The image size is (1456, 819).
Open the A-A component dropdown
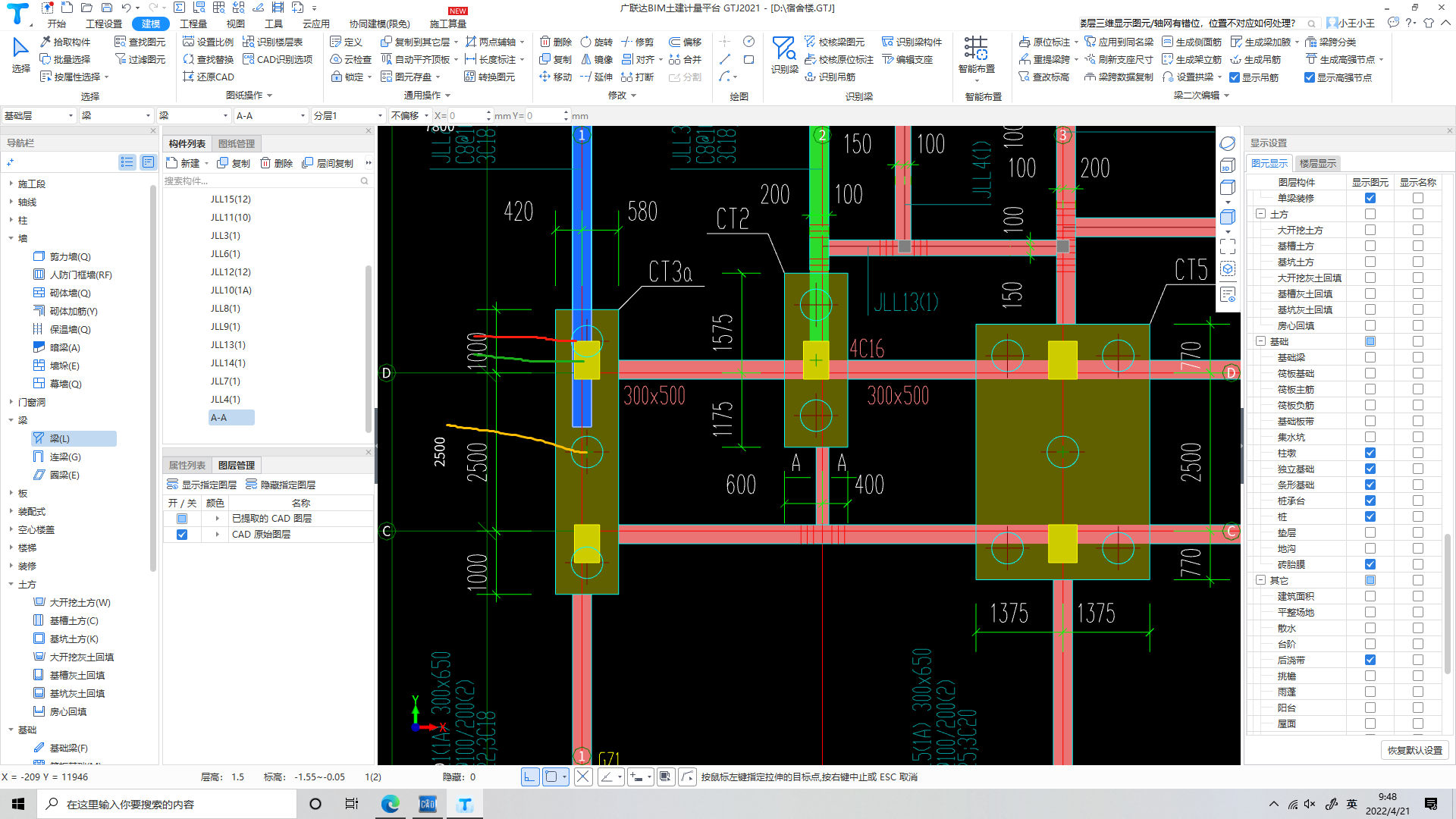coord(271,115)
